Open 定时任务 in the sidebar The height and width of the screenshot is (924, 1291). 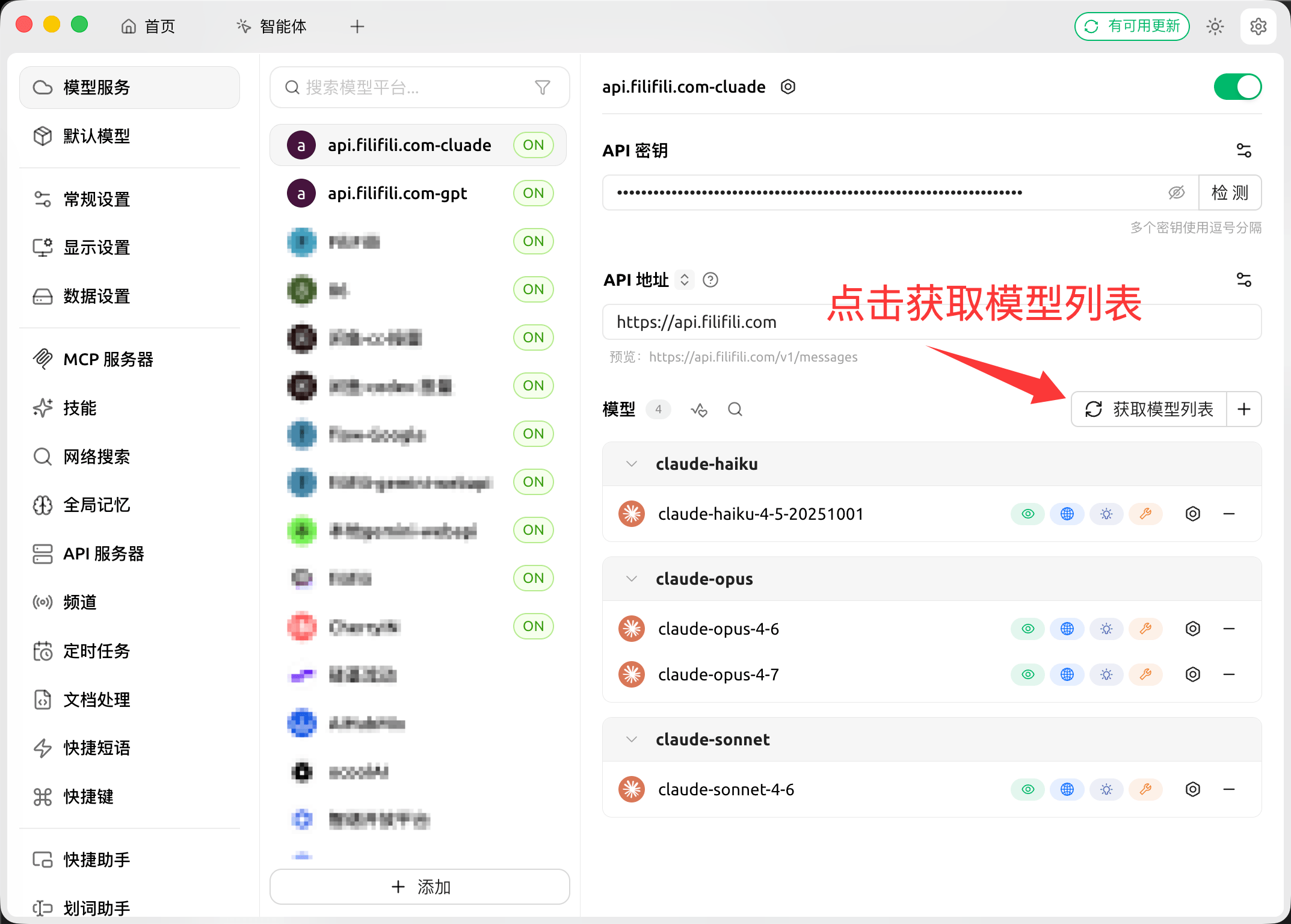(130, 651)
